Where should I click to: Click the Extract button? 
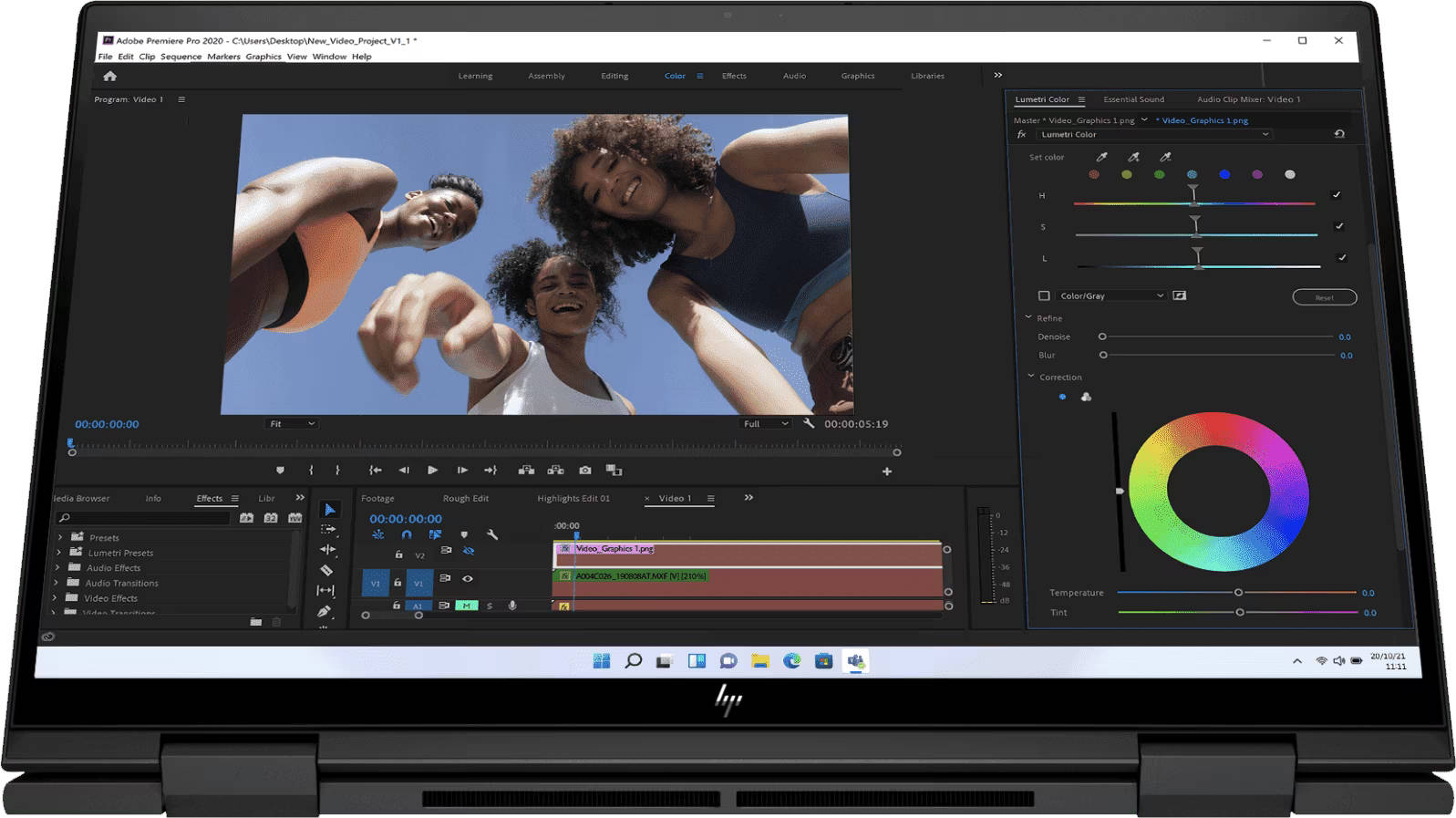(x=555, y=471)
